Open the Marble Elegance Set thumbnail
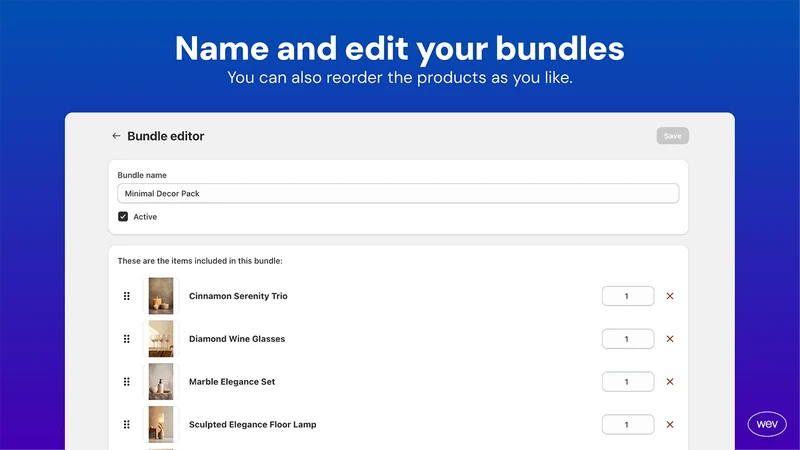Screen dimensions: 800x450 pos(161,382)
